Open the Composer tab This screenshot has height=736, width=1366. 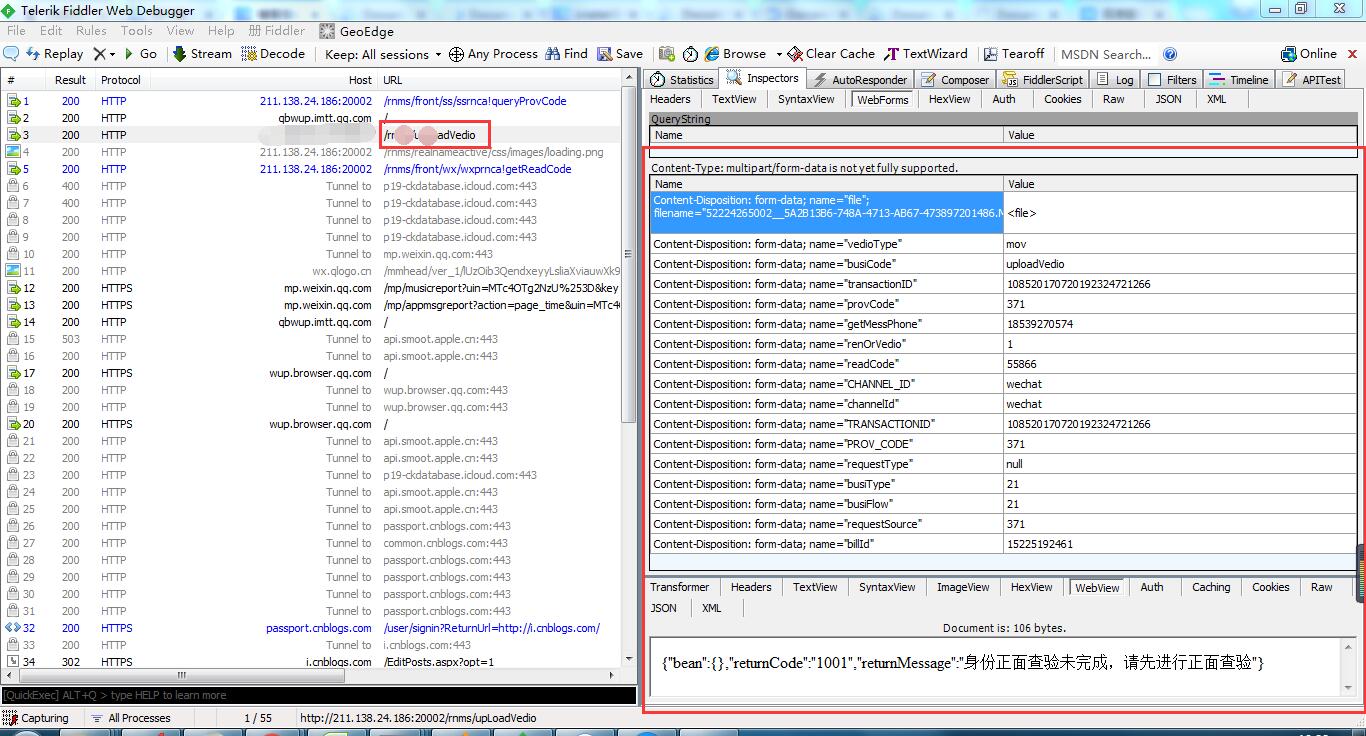(x=955, y=80)
